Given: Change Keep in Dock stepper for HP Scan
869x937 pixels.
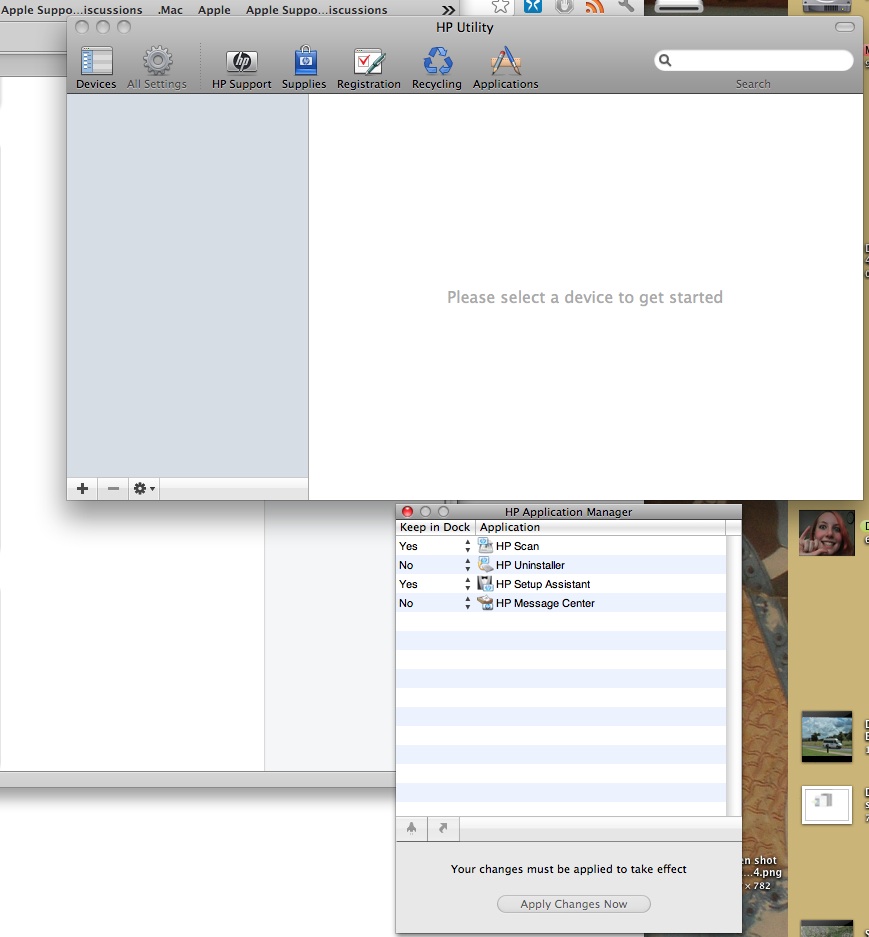Looking at the screenshot, I should coord(467,546).
